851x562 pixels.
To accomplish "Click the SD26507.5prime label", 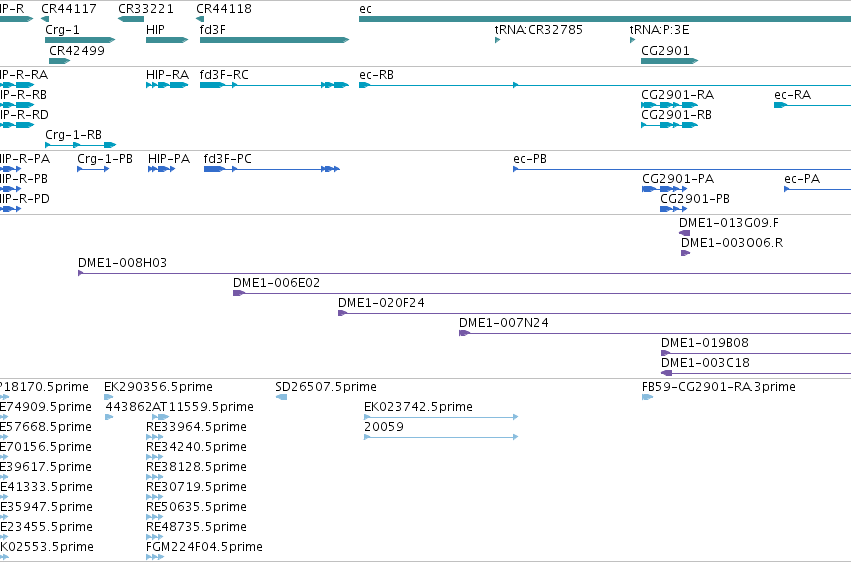I will coord(326,387).
